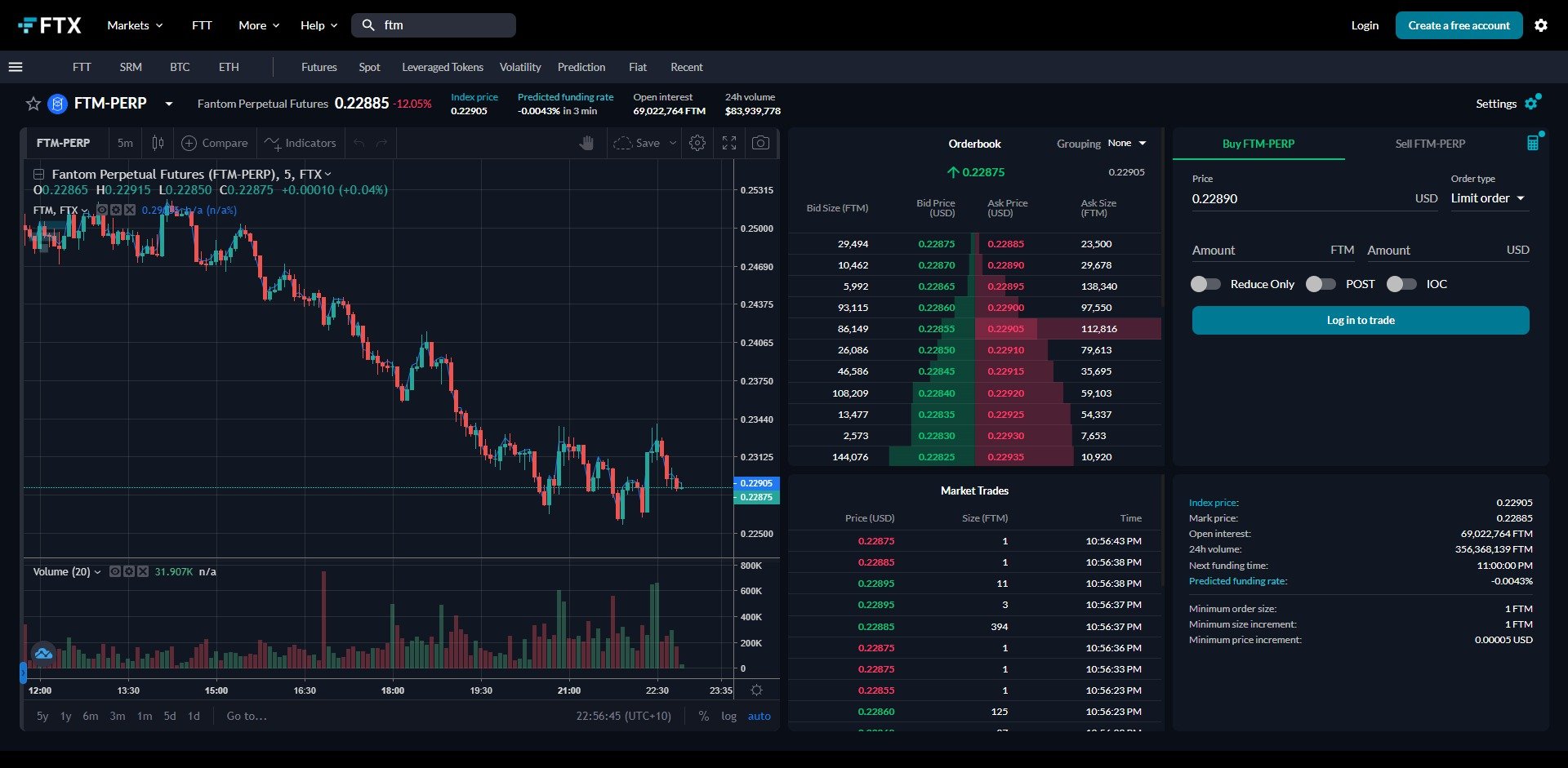Image resolution: width=1568 pixels, height=768 pixels.
Task: Turn on the POST order toggle
Action: (1320, 284)
